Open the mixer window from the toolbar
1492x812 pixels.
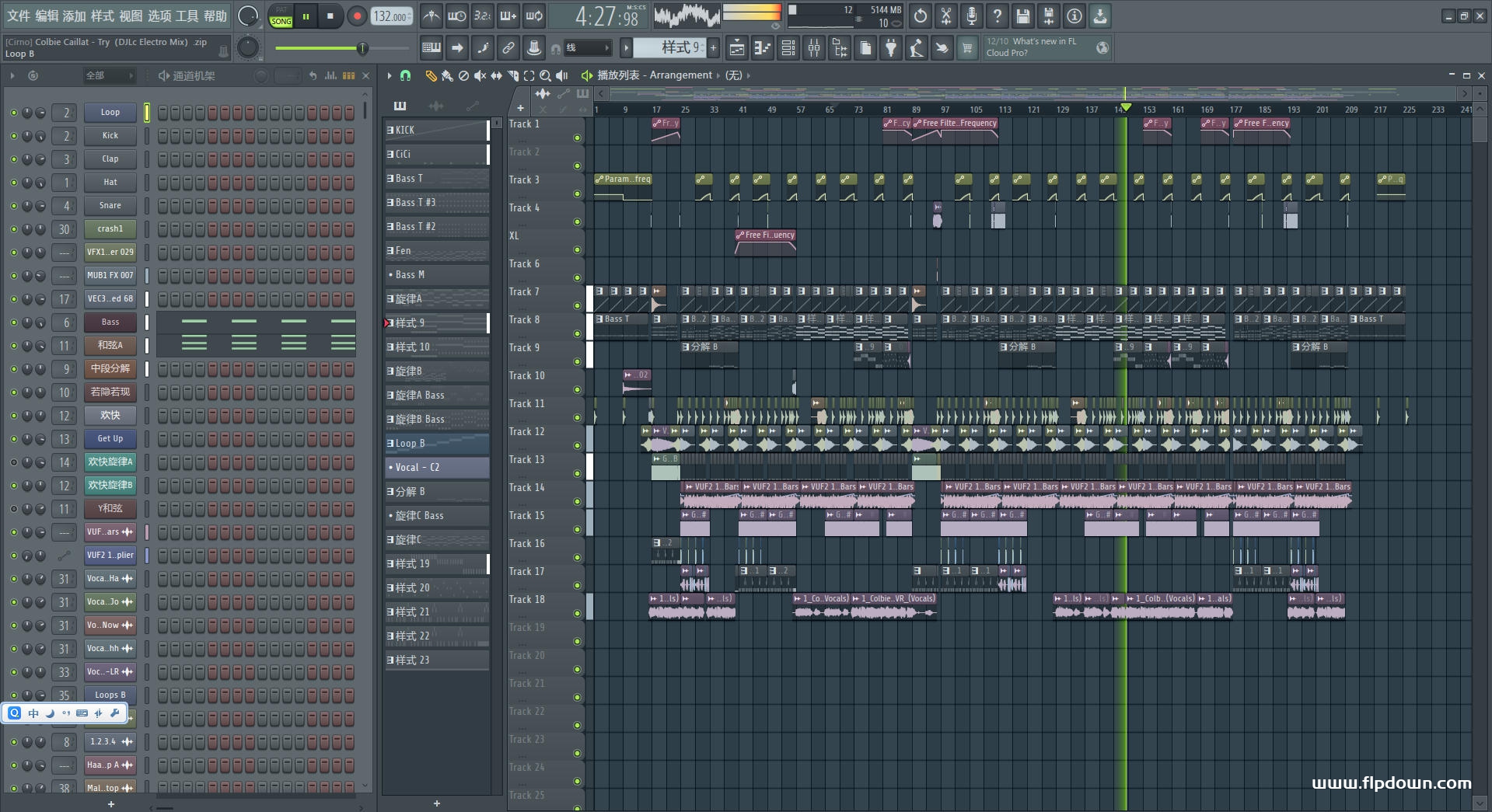(x=814, y=48)
